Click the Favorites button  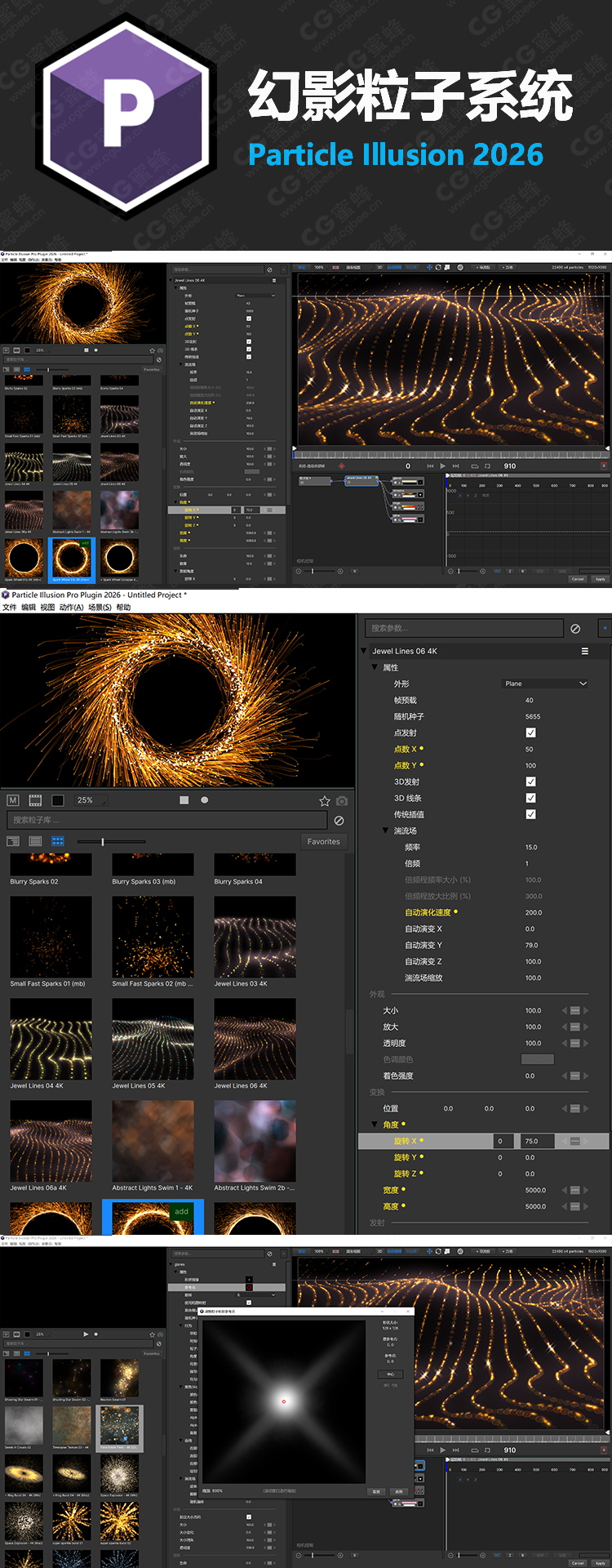pyautogui.click(x=323, y=841)
